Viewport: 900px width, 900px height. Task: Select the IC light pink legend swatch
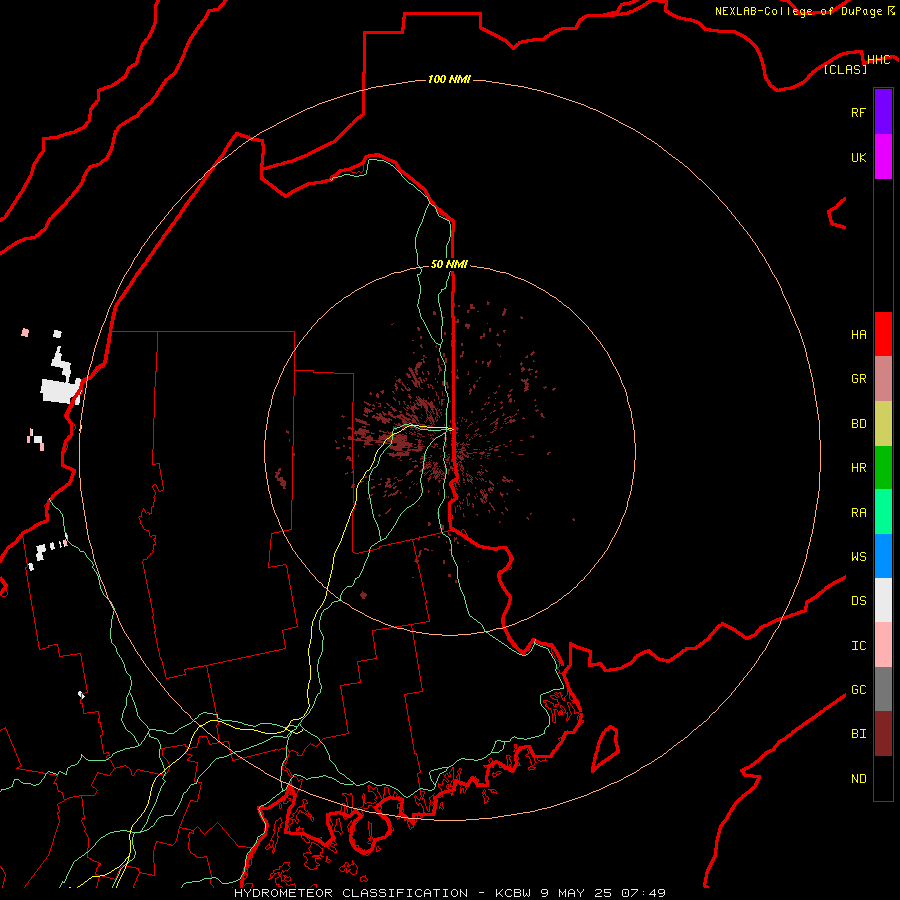coord(883,645)
